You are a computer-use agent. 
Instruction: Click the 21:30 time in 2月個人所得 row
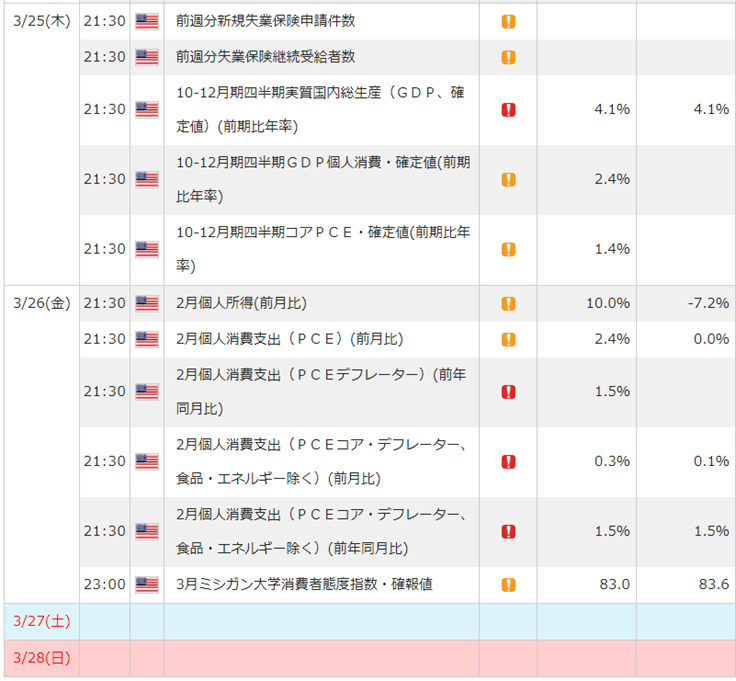105,303
